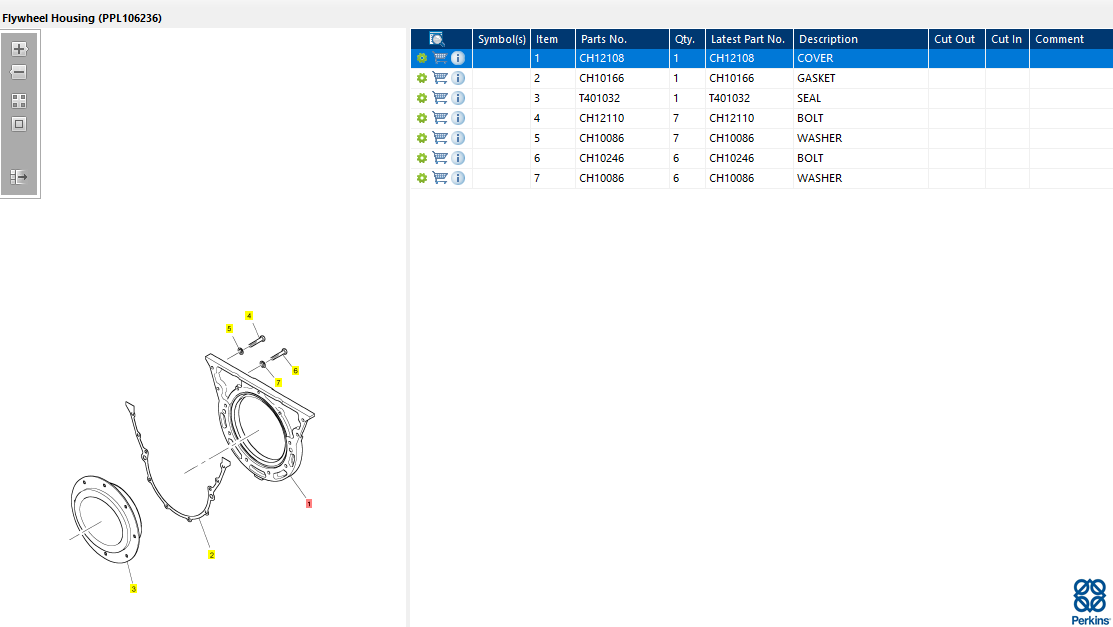Click the COVER description cell

[x=860, y=58]
